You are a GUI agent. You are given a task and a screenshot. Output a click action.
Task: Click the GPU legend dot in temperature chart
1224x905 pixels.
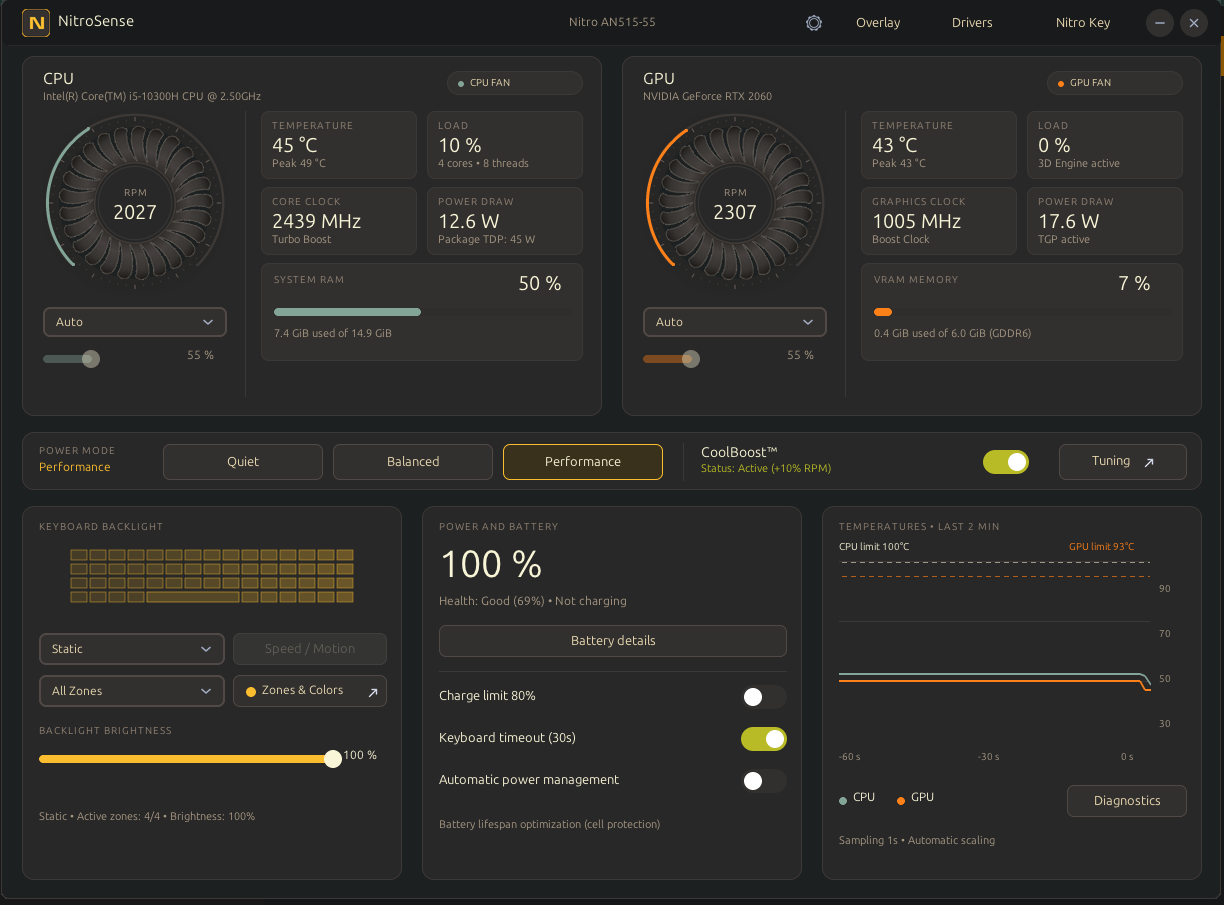pyautogui.click(x=901, y=800)
